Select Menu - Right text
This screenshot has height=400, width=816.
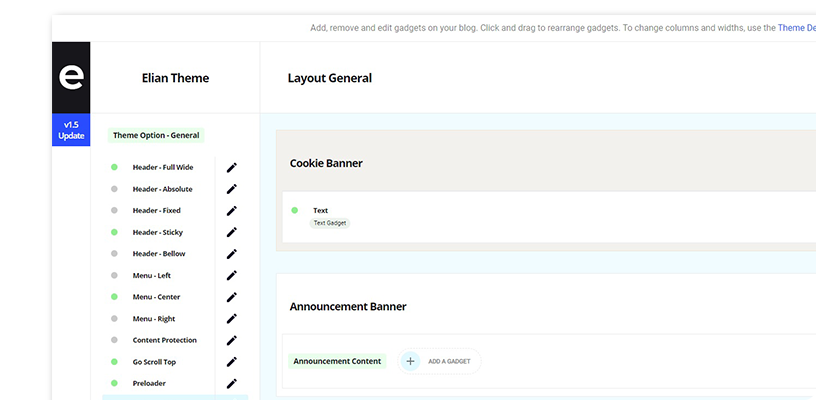point(154,319)
